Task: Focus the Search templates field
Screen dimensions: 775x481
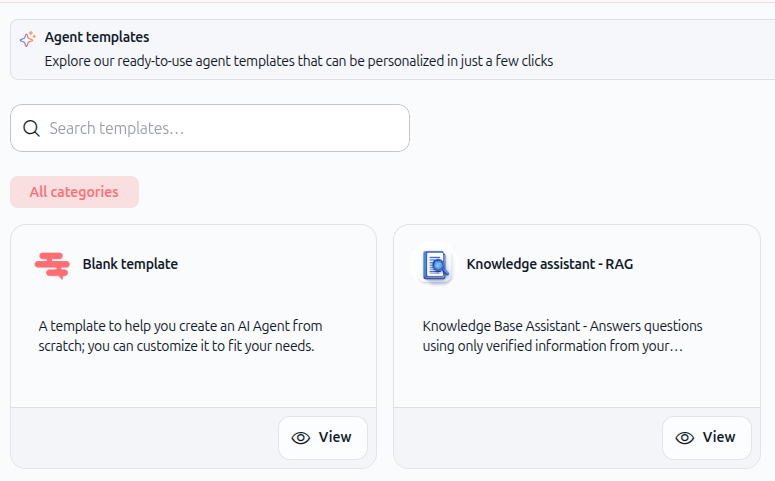Action: coord(210,128)
